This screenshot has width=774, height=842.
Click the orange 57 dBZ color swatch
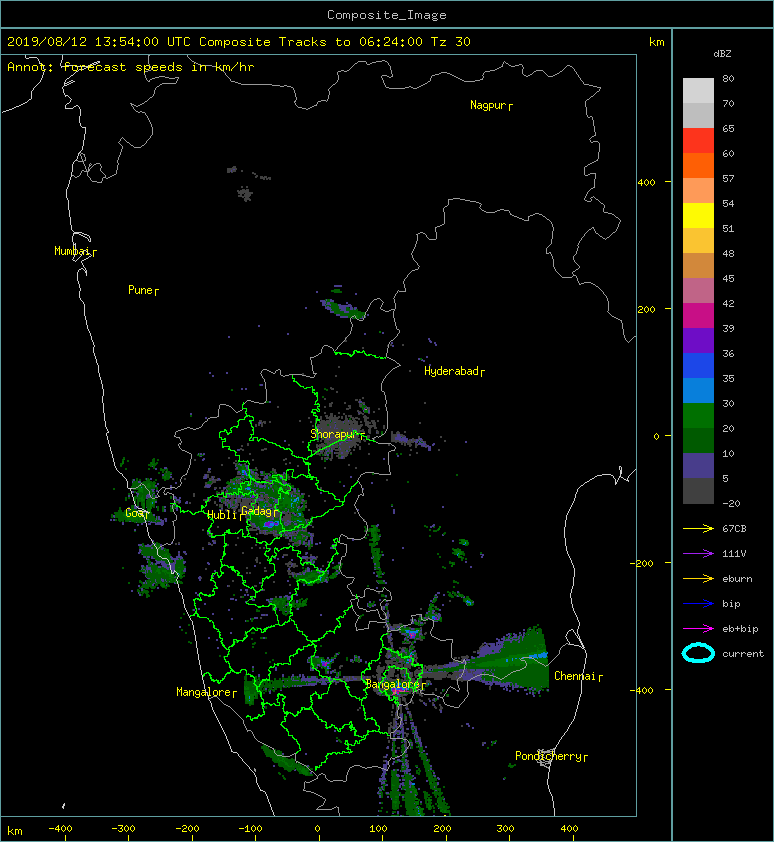(698, 165)
